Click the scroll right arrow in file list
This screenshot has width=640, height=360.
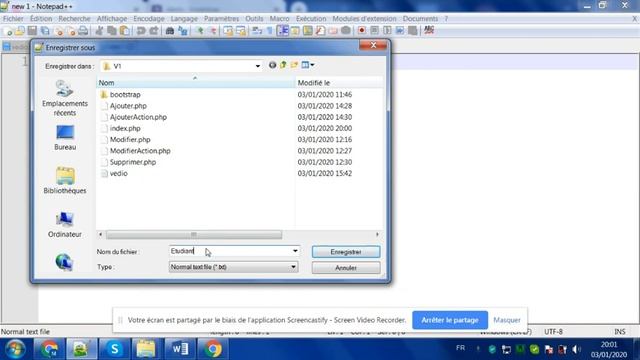(377, 234)
